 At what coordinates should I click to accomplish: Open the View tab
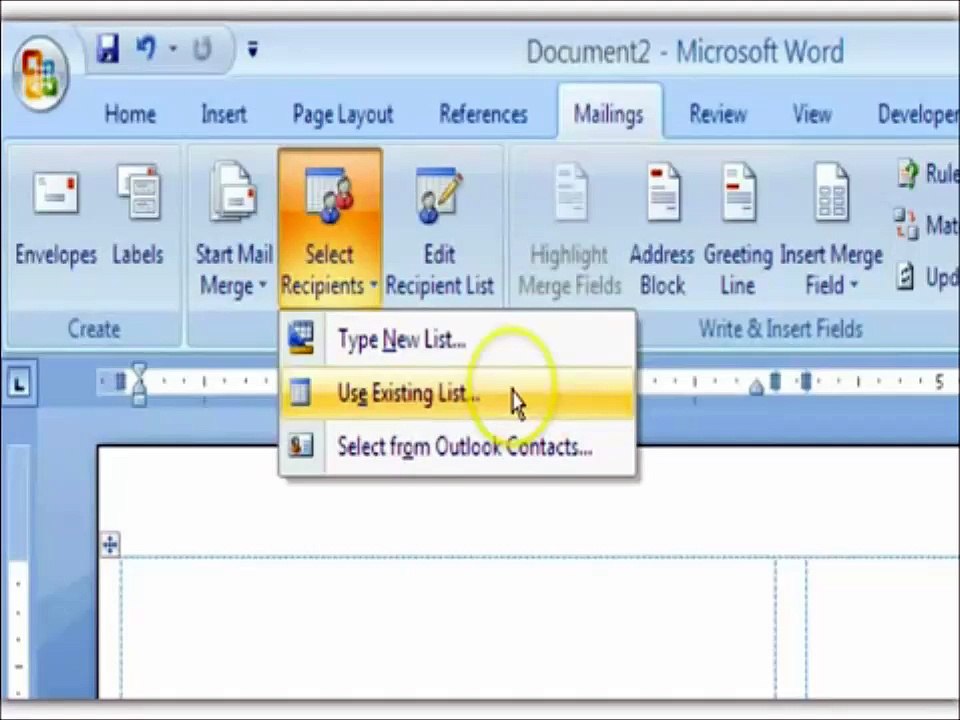pyautogui.click(x=812, y=114)
